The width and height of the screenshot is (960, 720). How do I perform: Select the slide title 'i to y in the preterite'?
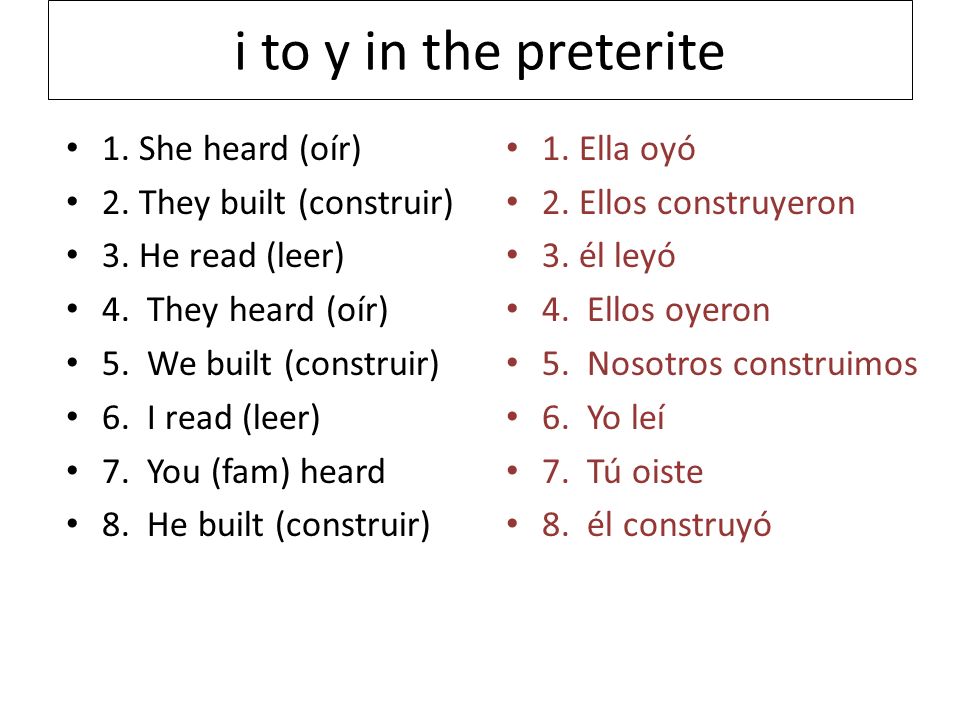(480, 53)
